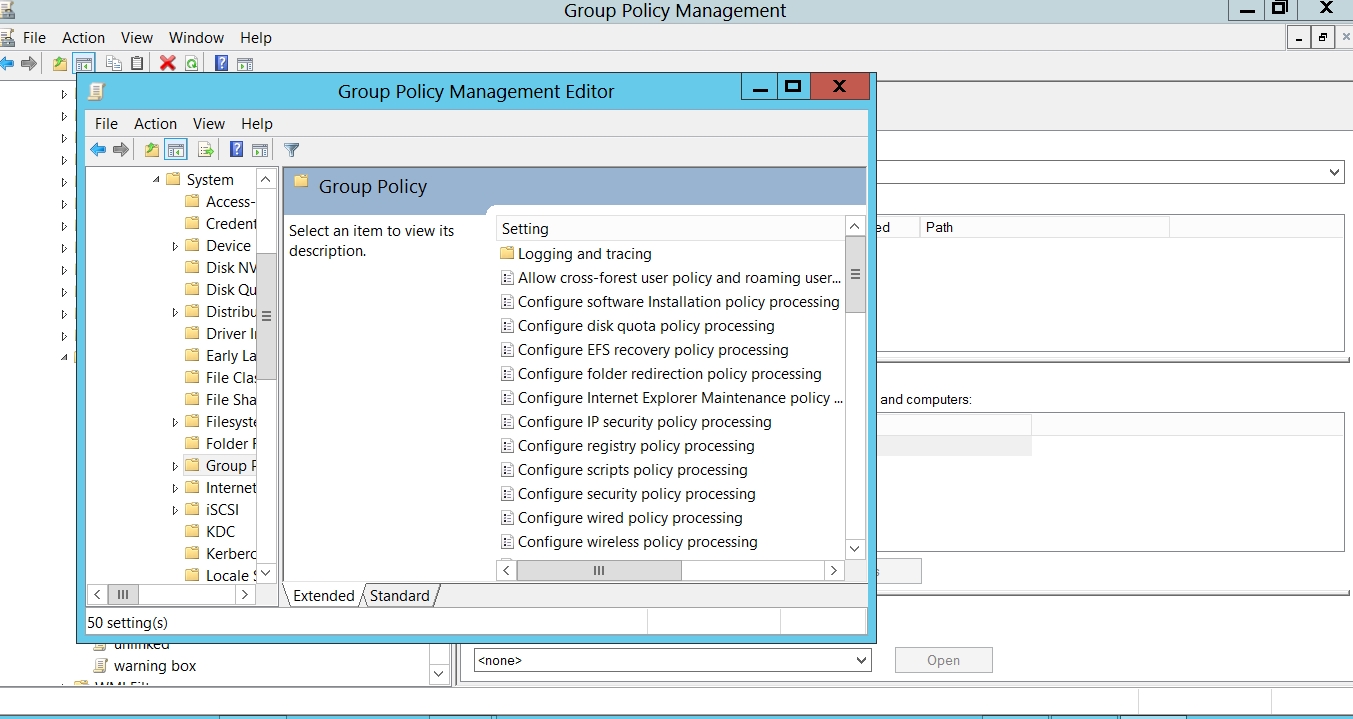Toggle the editor's Show/Hide Action Pane button
Screen dimensions: 1353x719
pos(260,150)
